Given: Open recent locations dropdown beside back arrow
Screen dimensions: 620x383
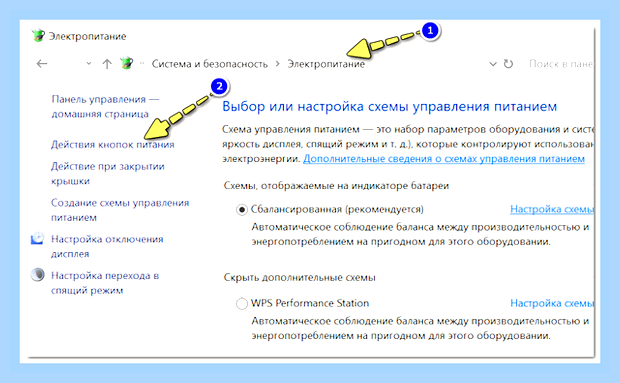Looking at the screenshot, I should (89, 64).
